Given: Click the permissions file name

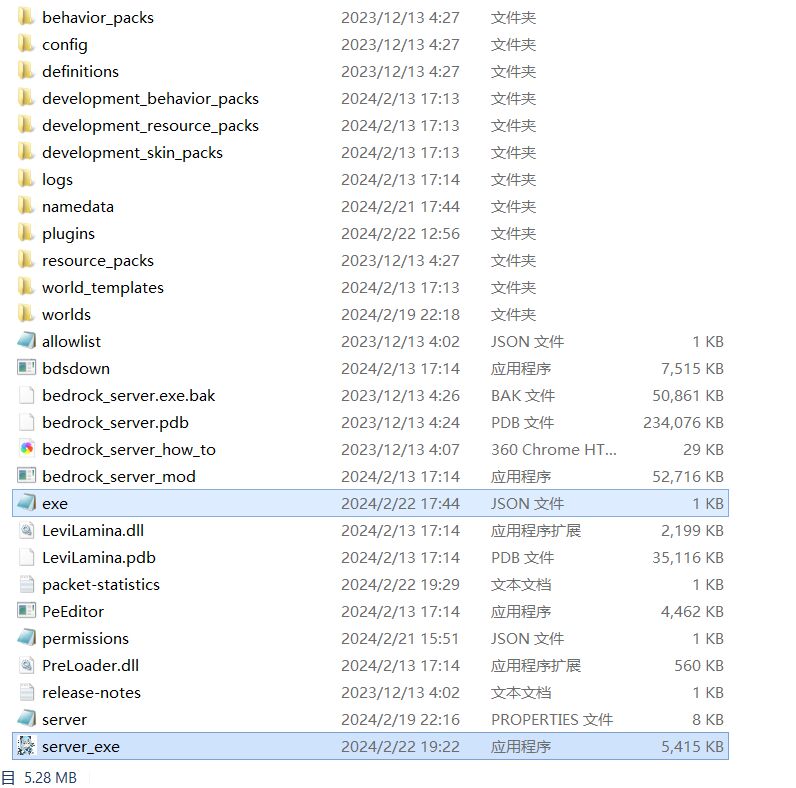Looking at the screenshot, I should (85, 638).
